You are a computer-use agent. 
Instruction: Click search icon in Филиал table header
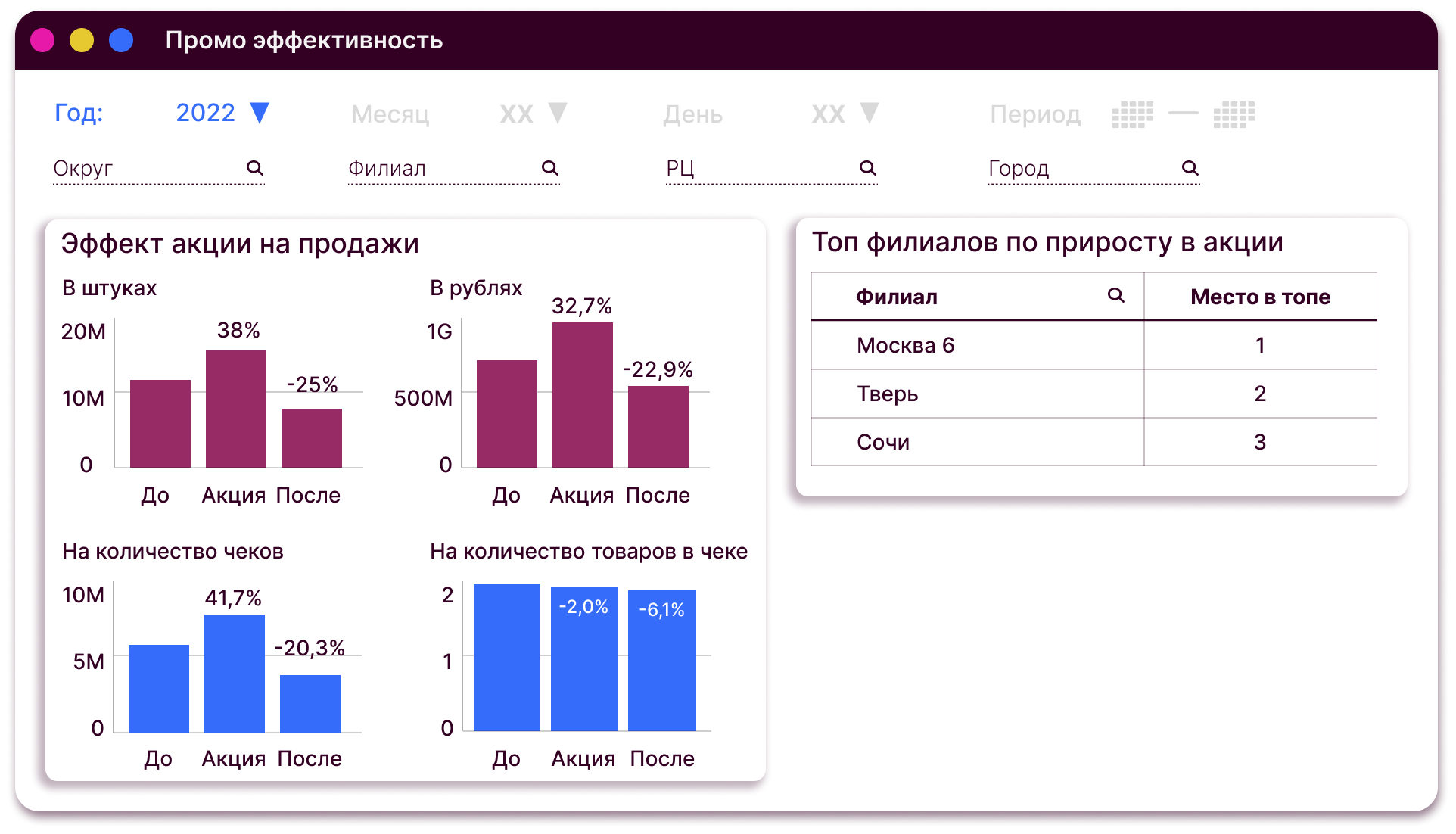pos(1115,296)
